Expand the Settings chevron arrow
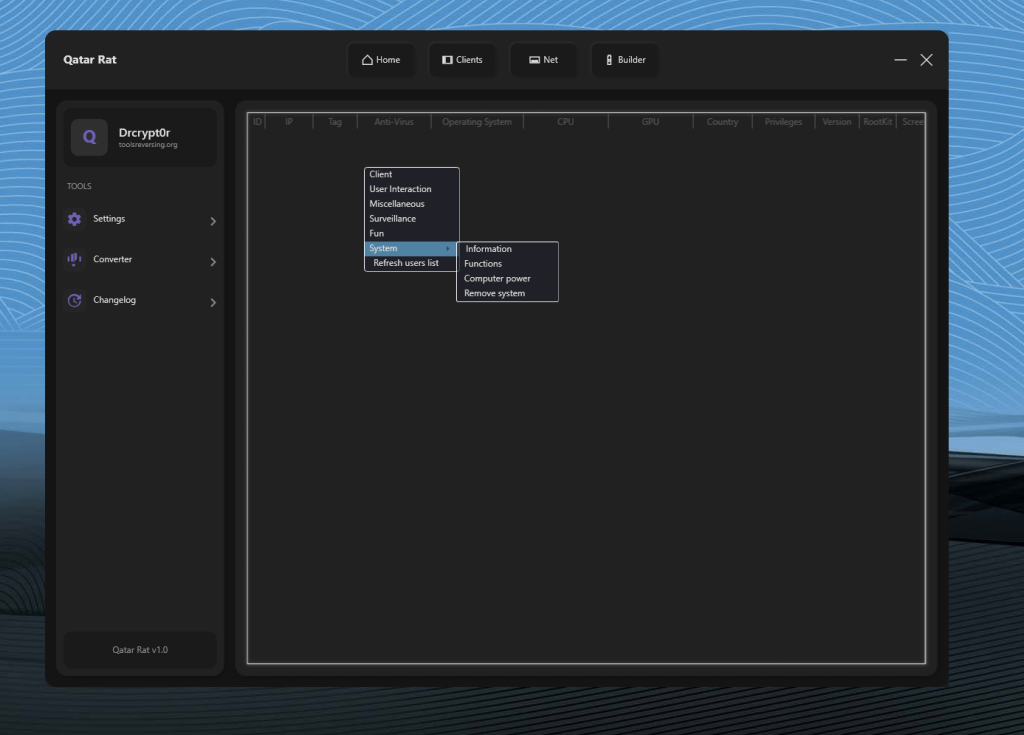Image resolution: width=1024 pixels, height=735 pixels. 213,221
